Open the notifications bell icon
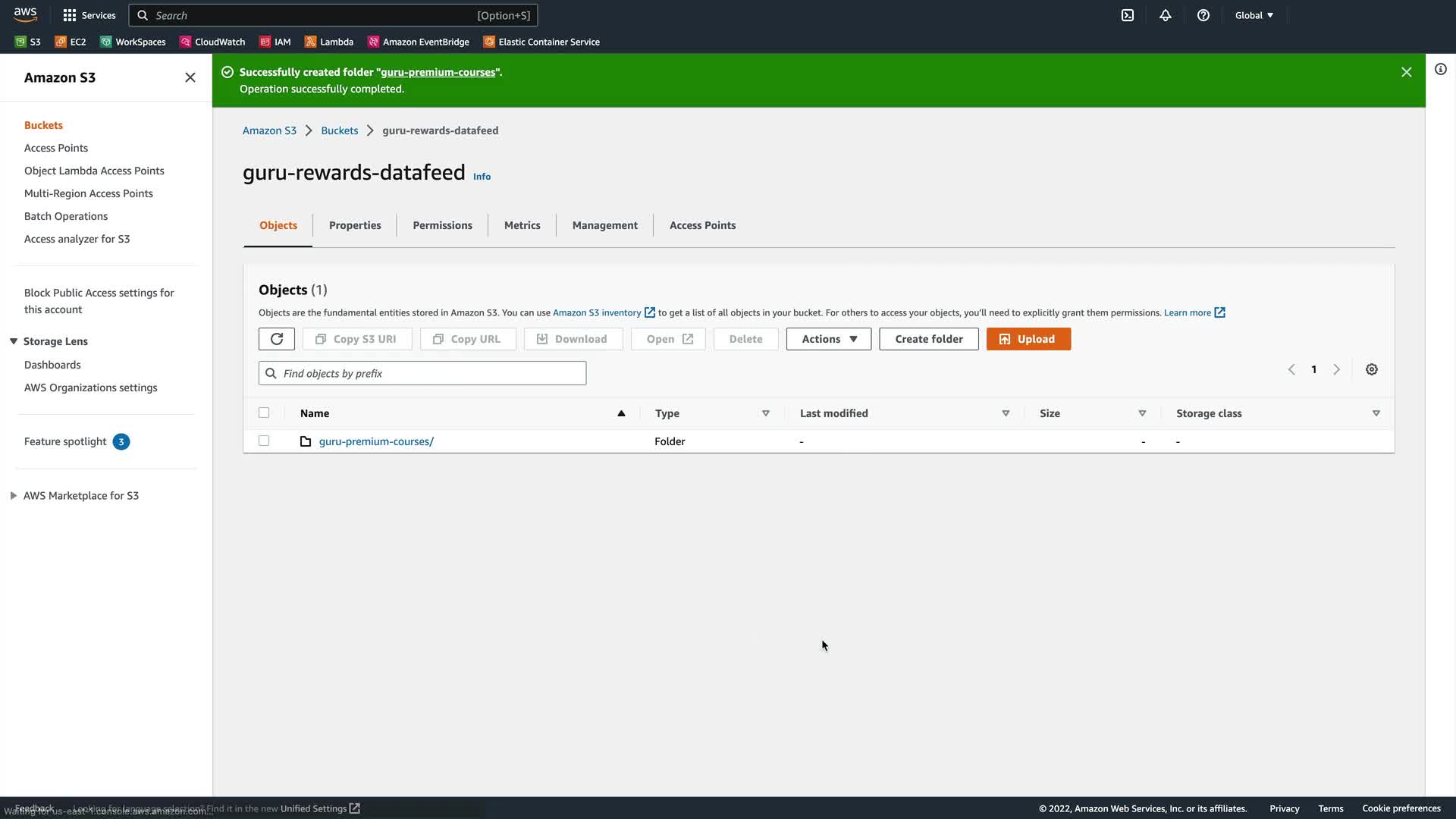Screen dimensions: 1456x819 1166,15
